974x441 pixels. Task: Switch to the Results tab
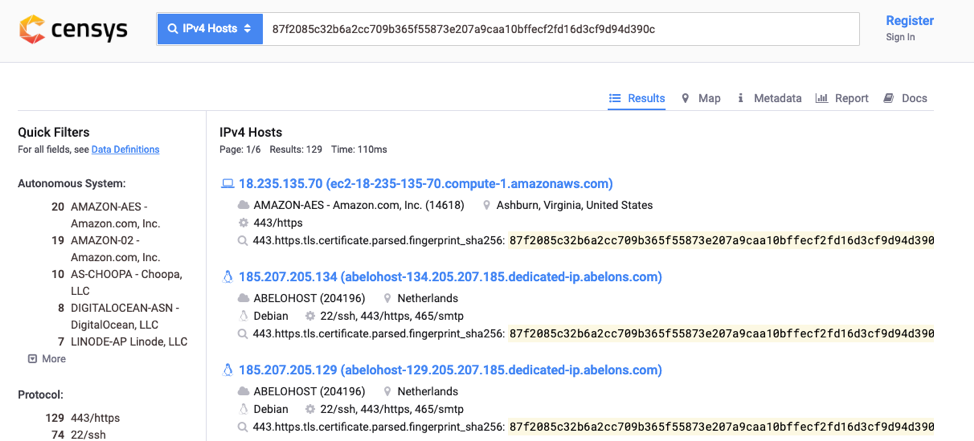(637, 98)
